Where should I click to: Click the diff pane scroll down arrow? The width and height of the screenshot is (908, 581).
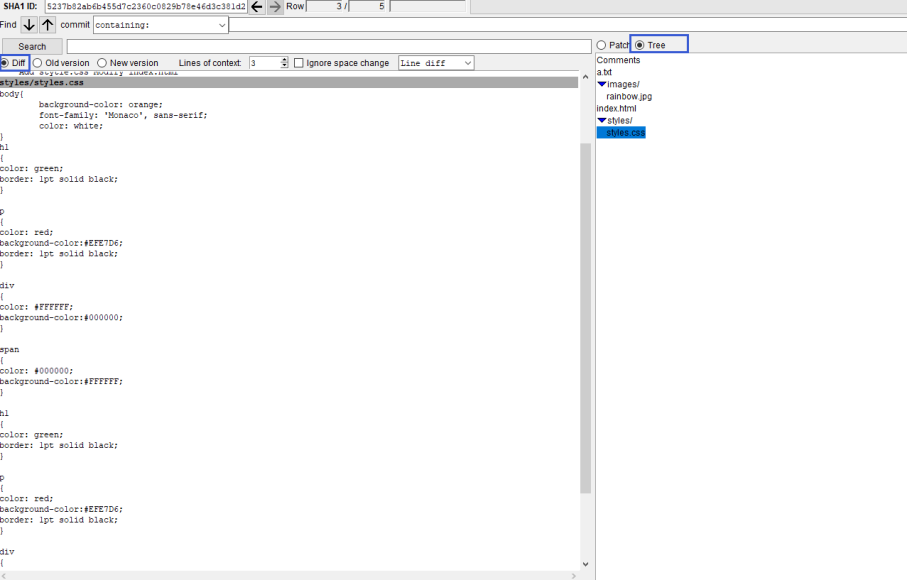585,564
